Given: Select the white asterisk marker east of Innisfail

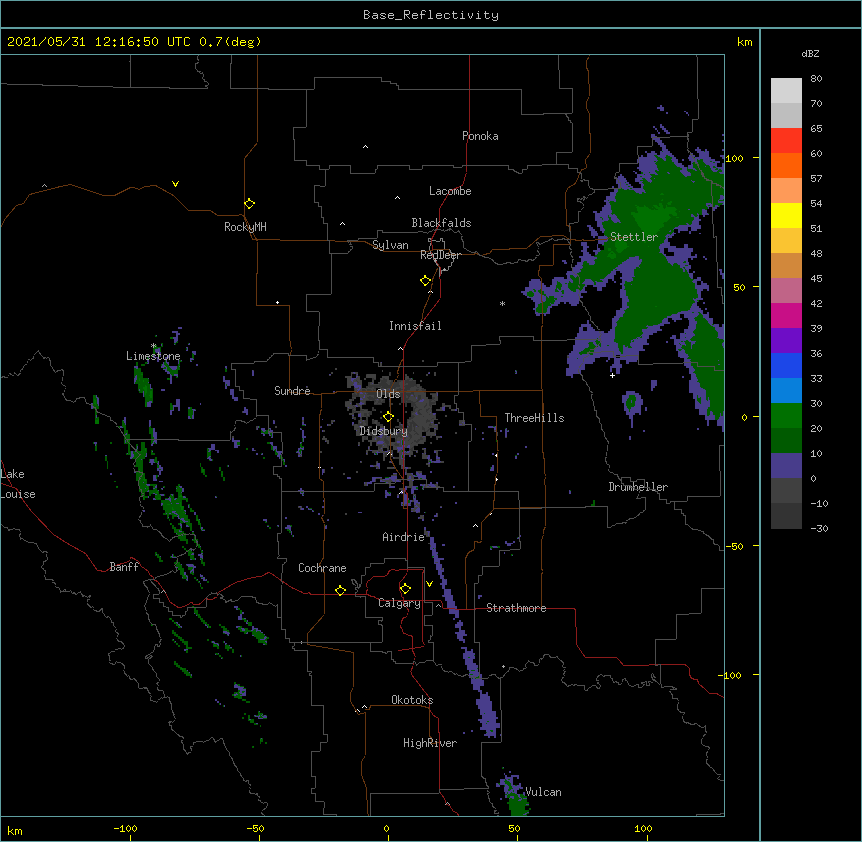Looking at the screenshot, I should [502, 303].
